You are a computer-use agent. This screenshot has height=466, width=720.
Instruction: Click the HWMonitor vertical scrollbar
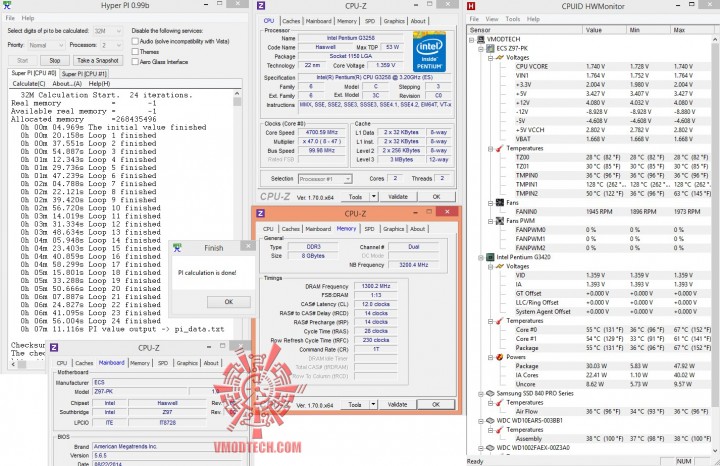715,243
